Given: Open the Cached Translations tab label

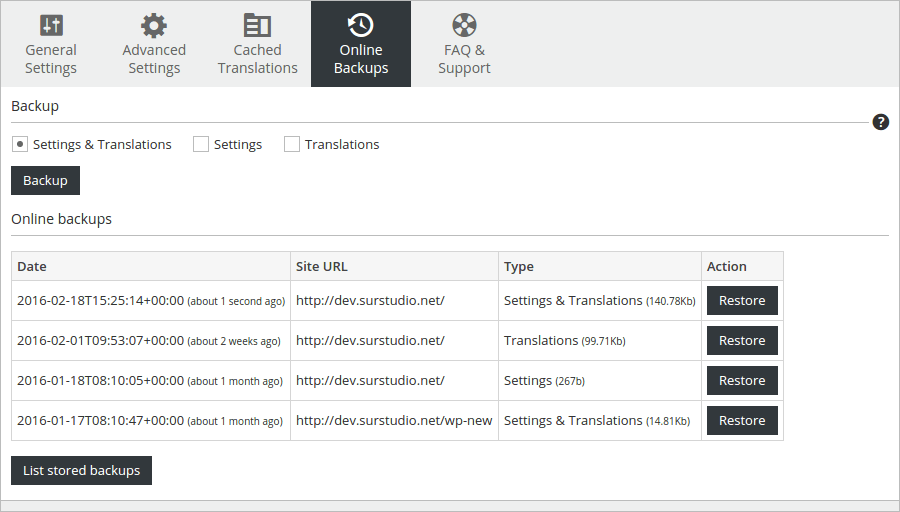Looking at the screenshot, I should [x=258, y=59].
